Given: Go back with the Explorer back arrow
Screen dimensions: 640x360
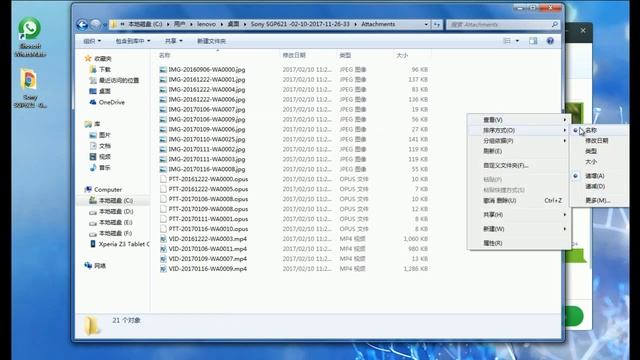Looking at the screenshot, I should (82, 24).
